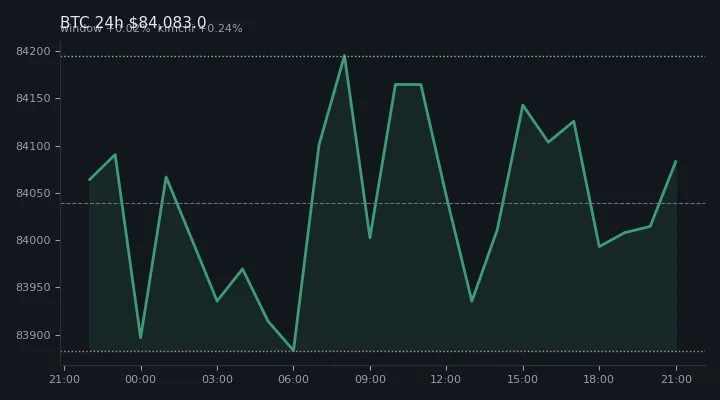
Task: Click the y-axis label "83950"
Action: pos(33,287)
